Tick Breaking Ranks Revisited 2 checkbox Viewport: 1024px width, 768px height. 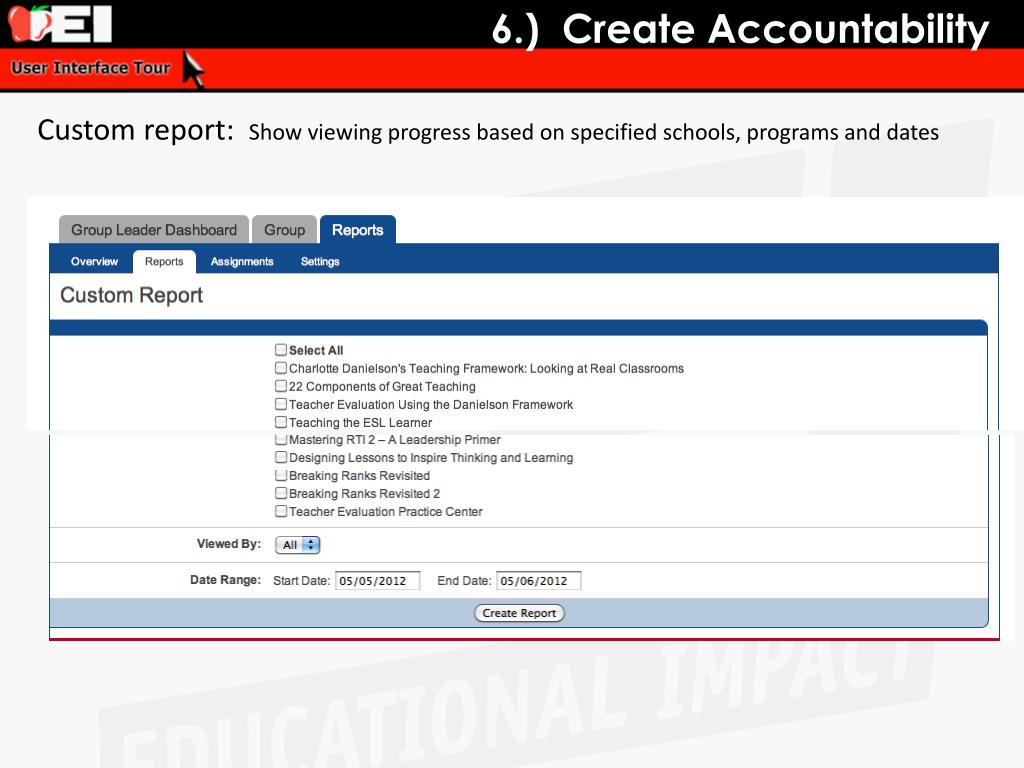281,493
